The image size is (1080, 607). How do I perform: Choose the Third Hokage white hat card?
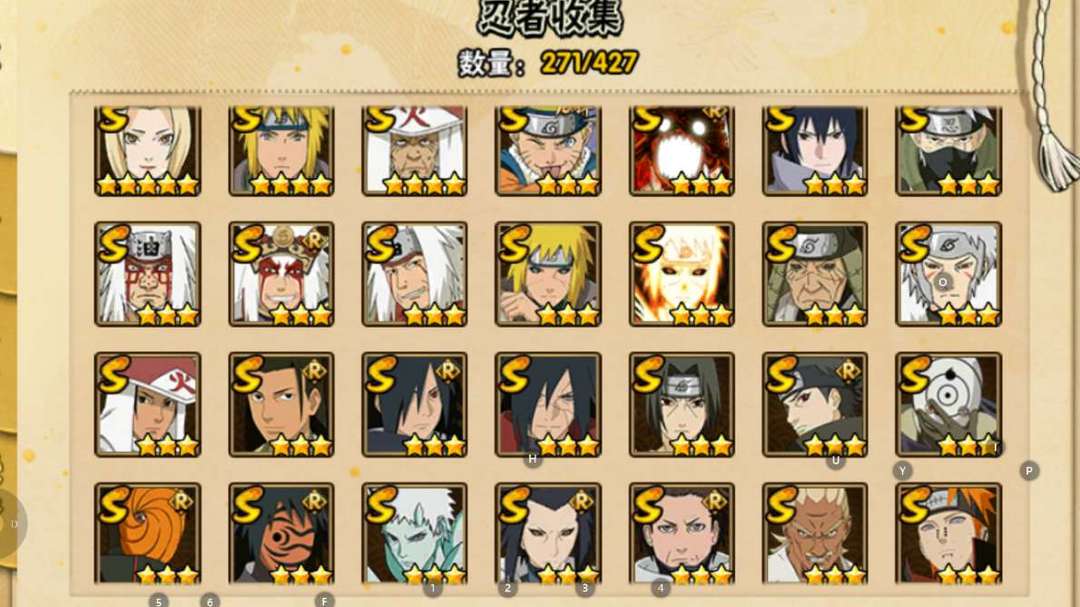pyautogui.click(x=415, y=150)
